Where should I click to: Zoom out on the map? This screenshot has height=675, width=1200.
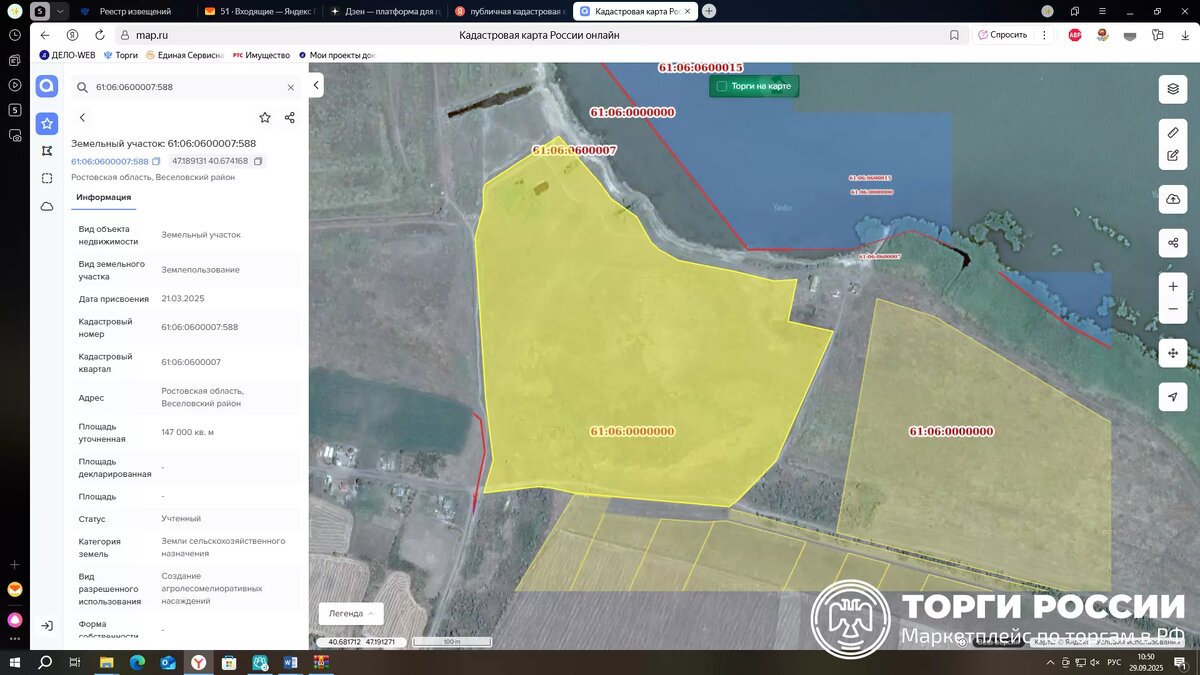click(x=1173, y=309)
